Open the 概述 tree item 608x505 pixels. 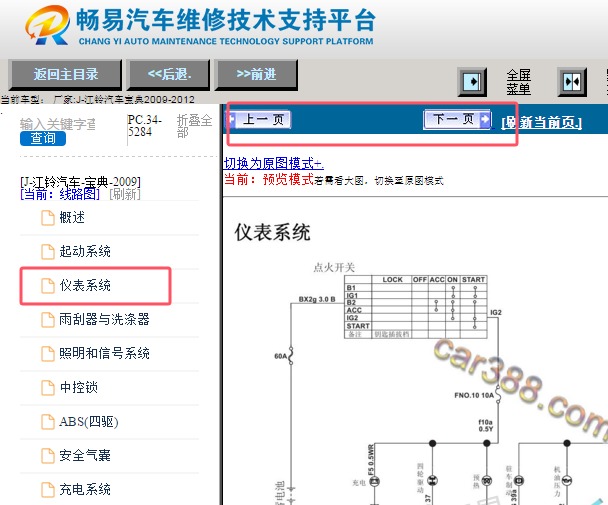tap(72, 218)
